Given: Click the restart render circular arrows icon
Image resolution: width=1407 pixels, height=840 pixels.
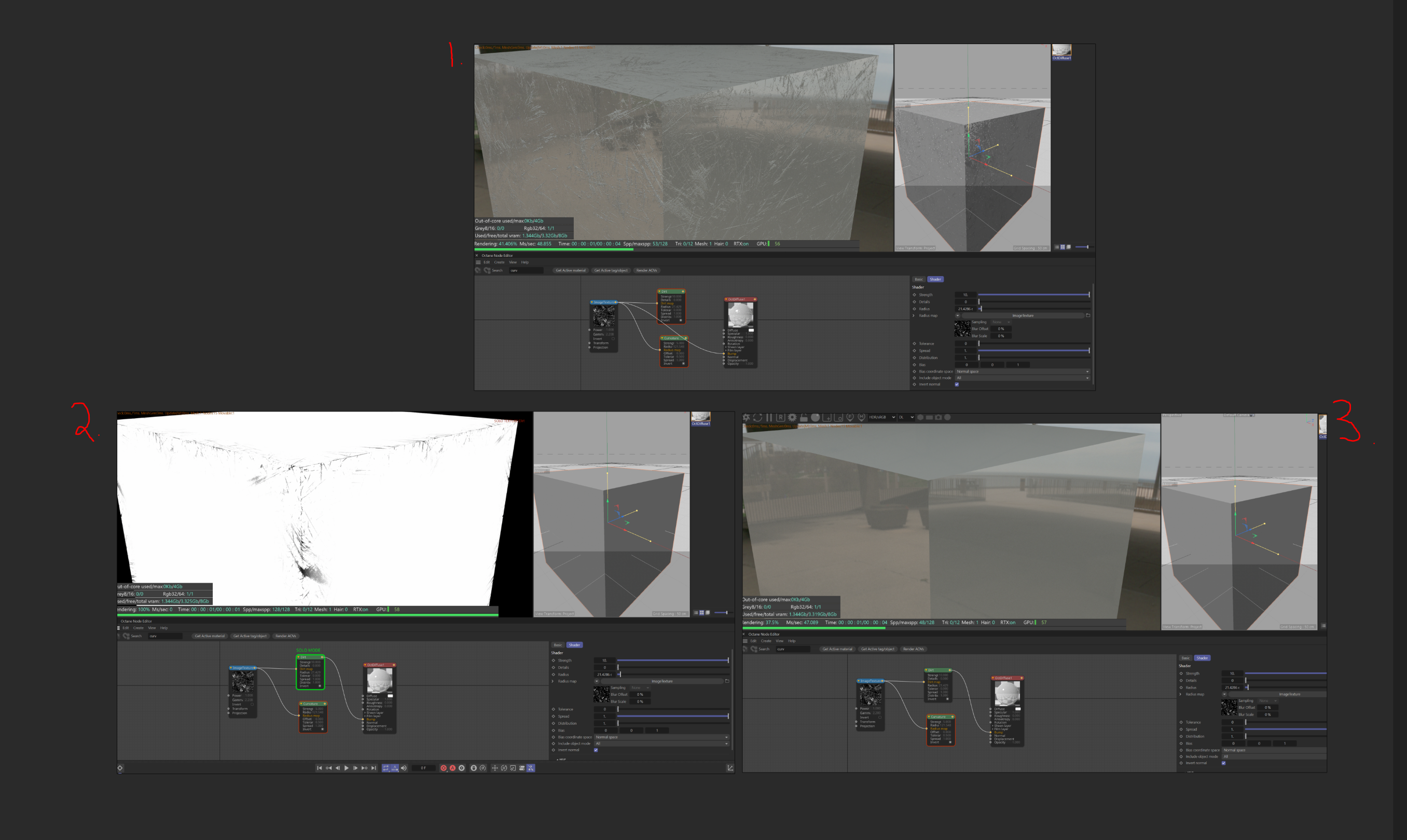Looking at the screenshot, I should 758,417.
